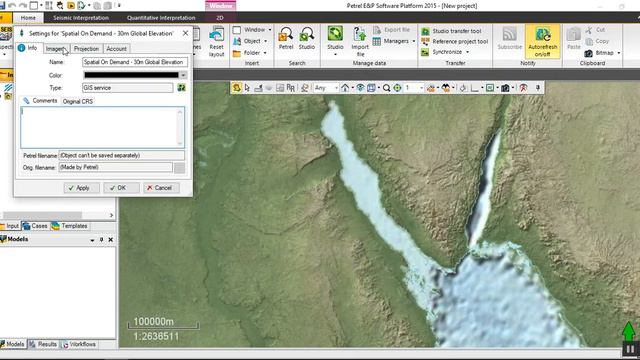Click the browse button beside Orig. filename
The width and height of the screenshot is (640, 360).
tap(179, 168)
